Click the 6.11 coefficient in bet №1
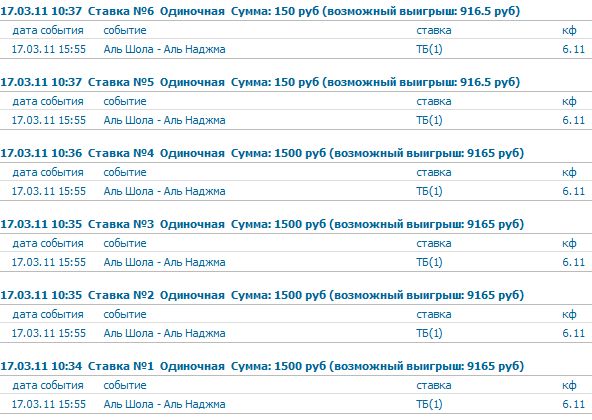 (573, 404)
